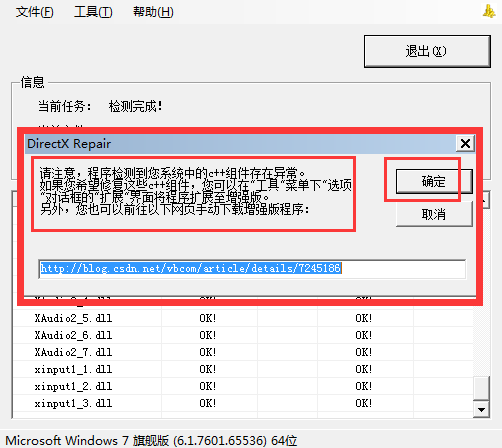Click the 退出(X) exit button
This screenshot has width=502, height=448.
point(427,51)
